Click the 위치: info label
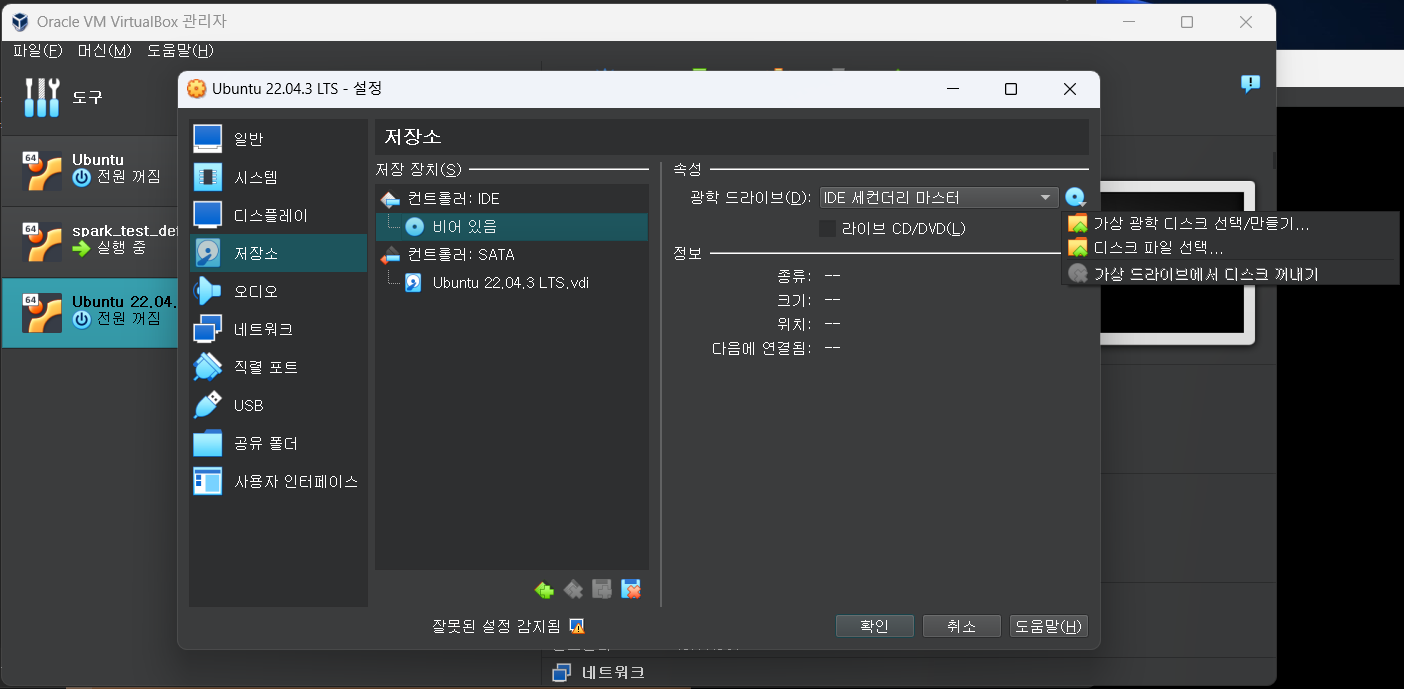 coord(793,323)
